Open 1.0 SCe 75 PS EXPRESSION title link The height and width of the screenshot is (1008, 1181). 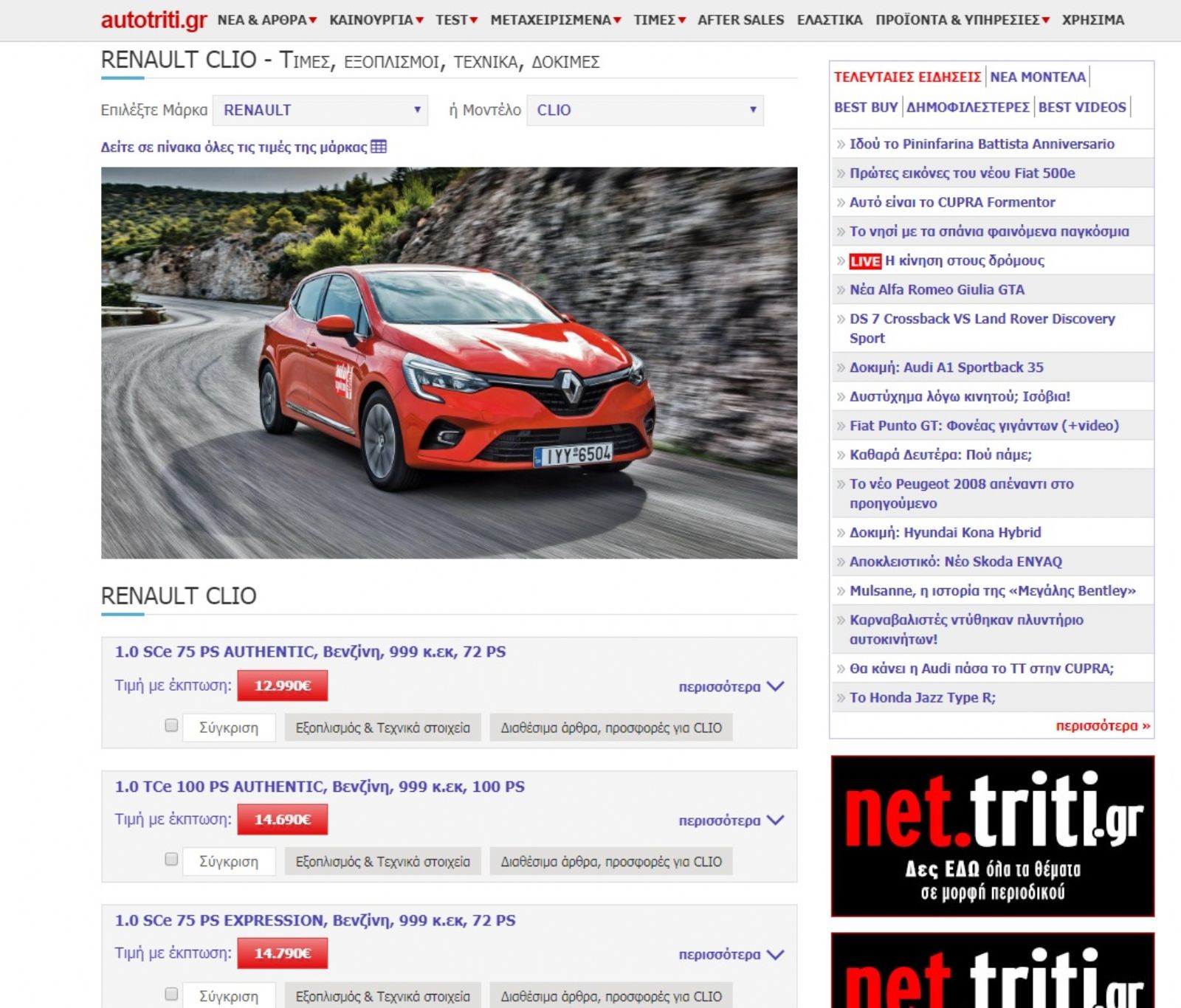pyautogui.click(x=315, y=920)
